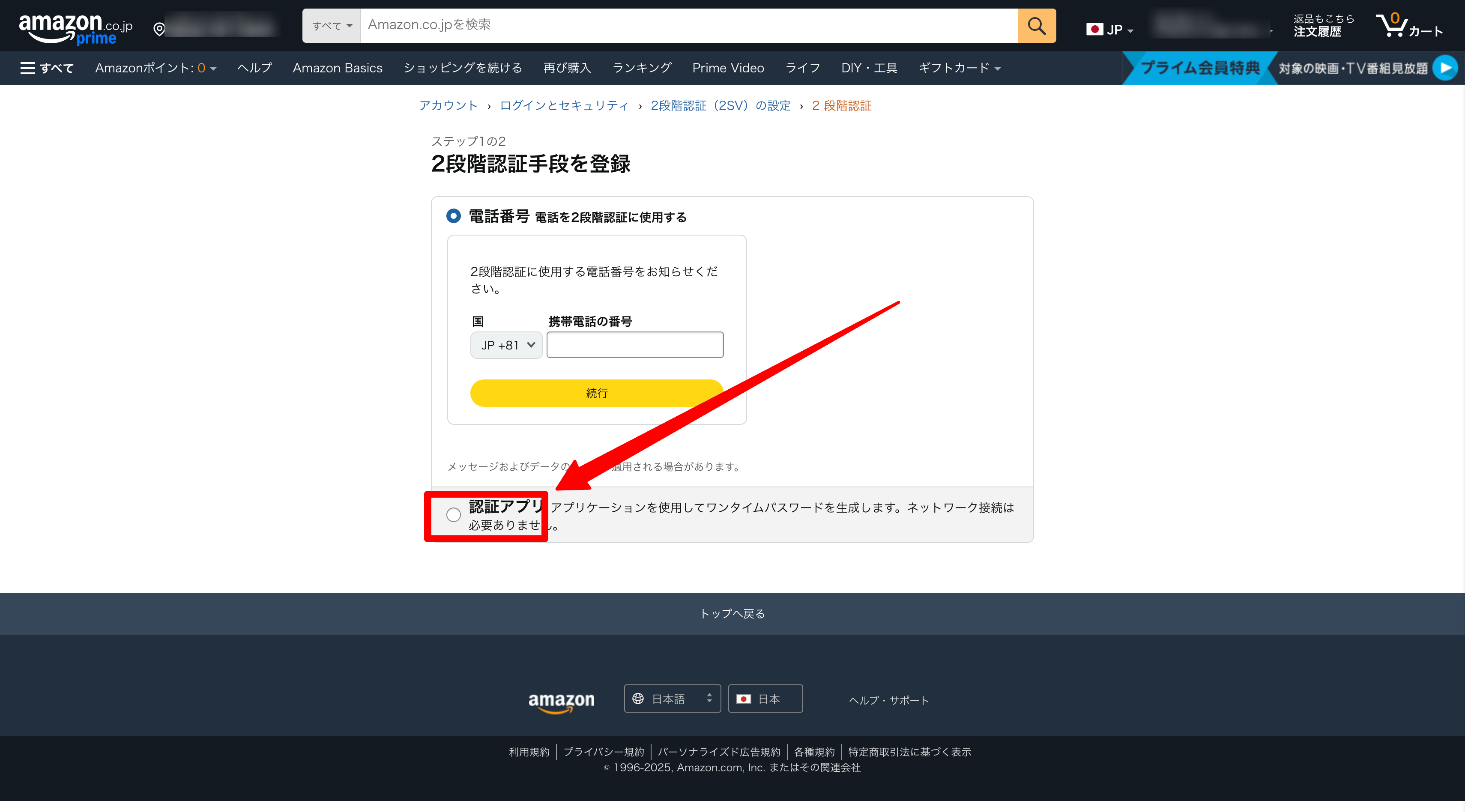Click the 2段階認証手段を登録 heading
The height and width of the screenshot is (812, 1465).
(x=531, y=164)
